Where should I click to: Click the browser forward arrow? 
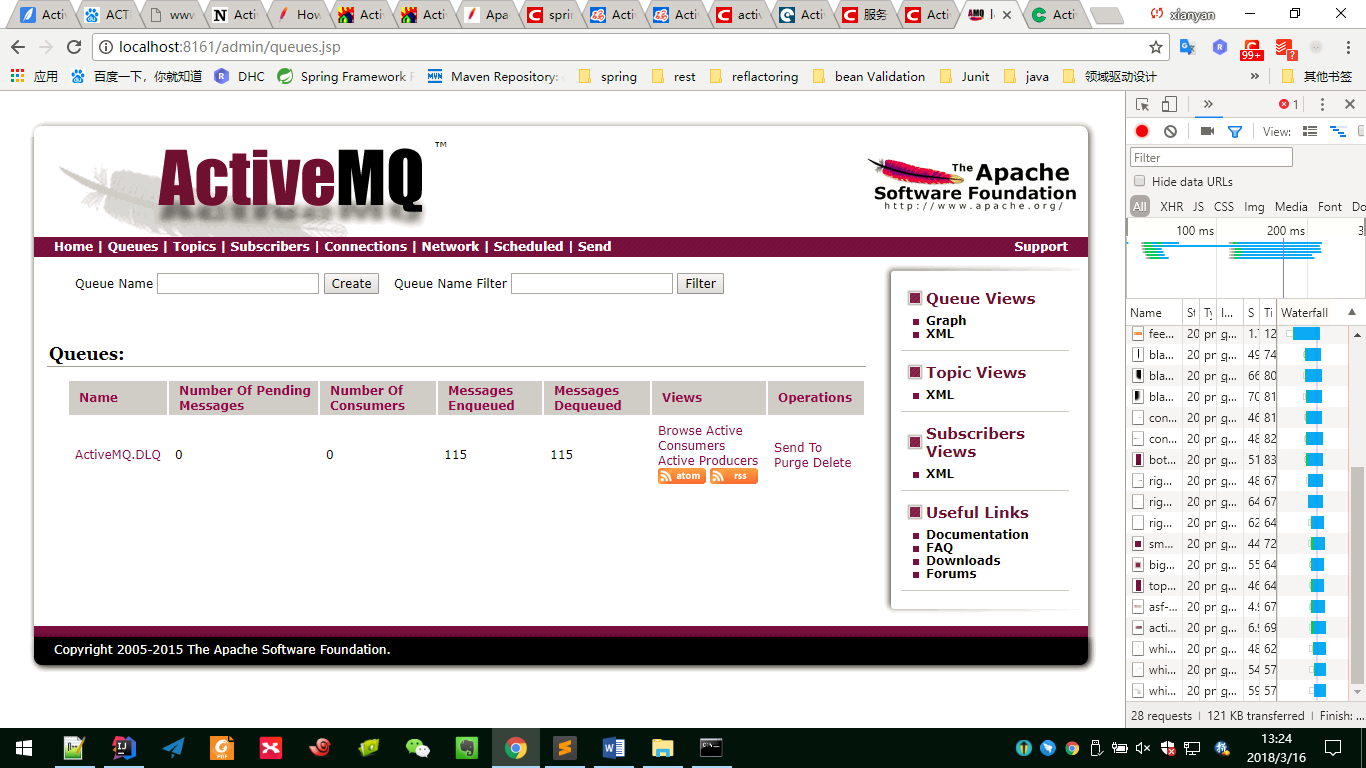tap(46, 47)
